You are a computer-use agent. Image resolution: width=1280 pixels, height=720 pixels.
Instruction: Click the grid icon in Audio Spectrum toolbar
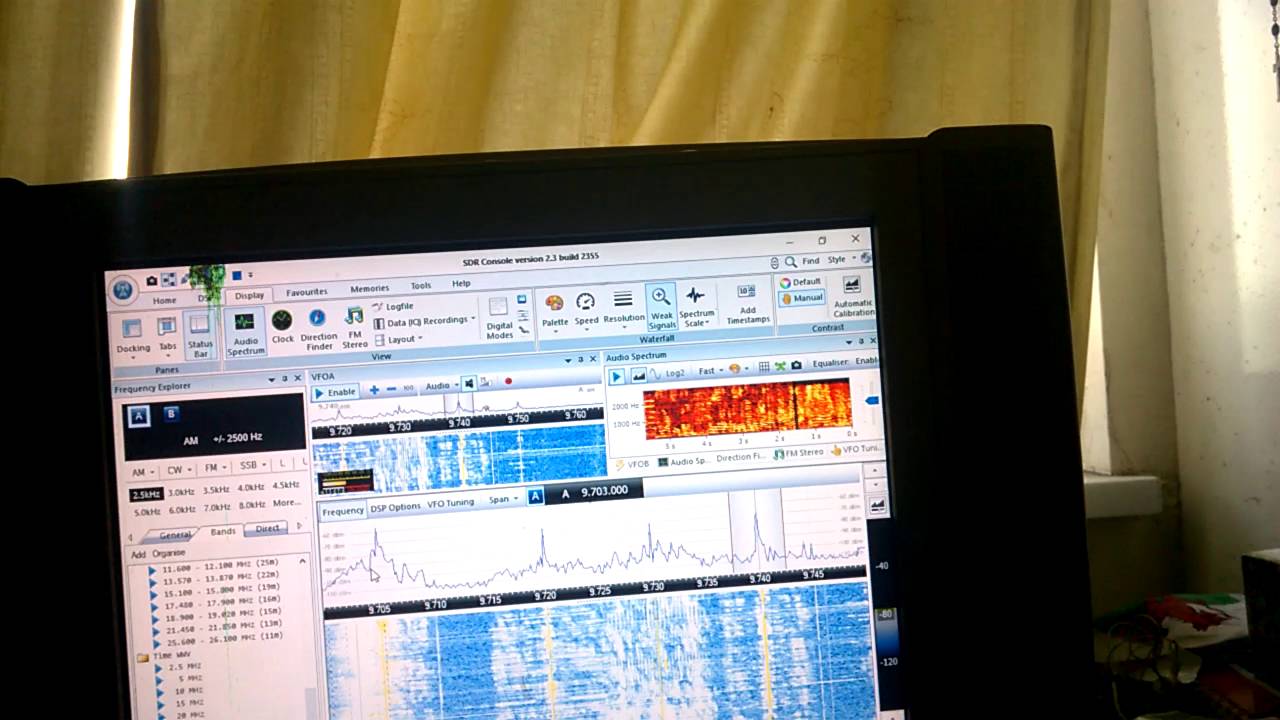[x=764, y=367]
